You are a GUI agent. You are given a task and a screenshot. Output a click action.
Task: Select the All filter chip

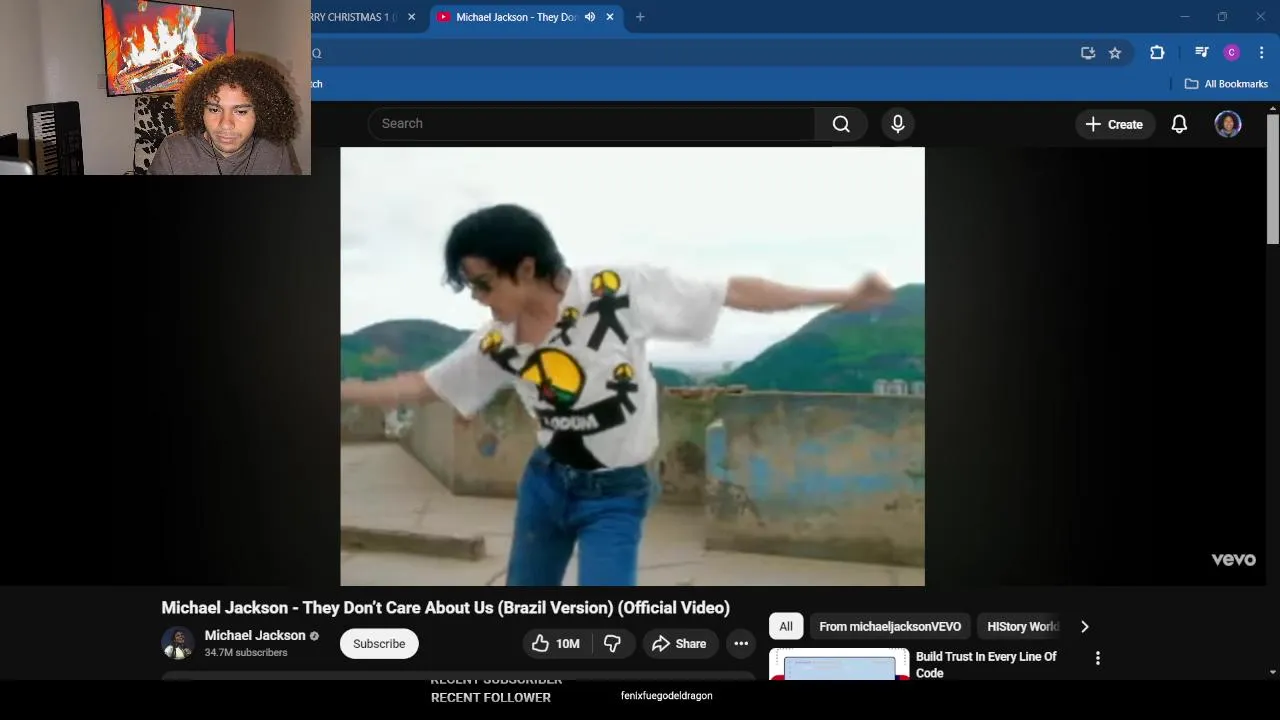786,627
